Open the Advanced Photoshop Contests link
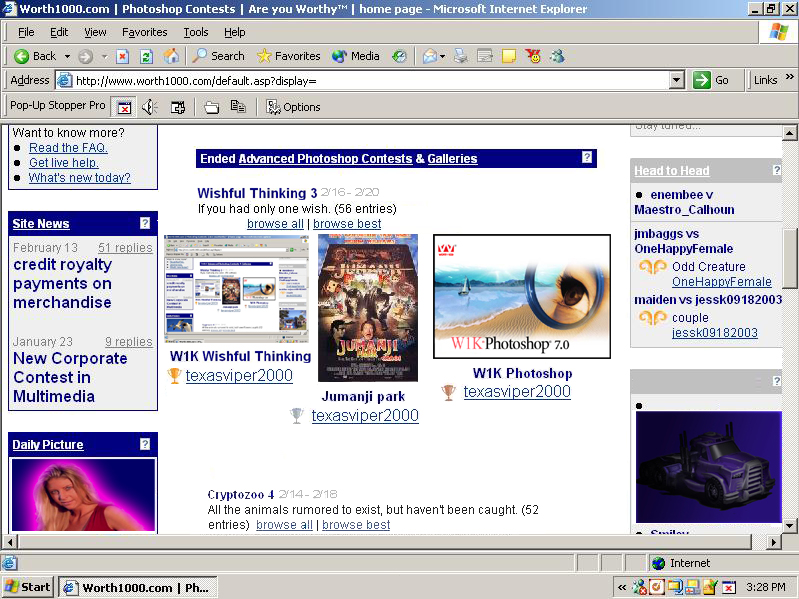This screenshot has height=599, width=799. pos(325,158)
